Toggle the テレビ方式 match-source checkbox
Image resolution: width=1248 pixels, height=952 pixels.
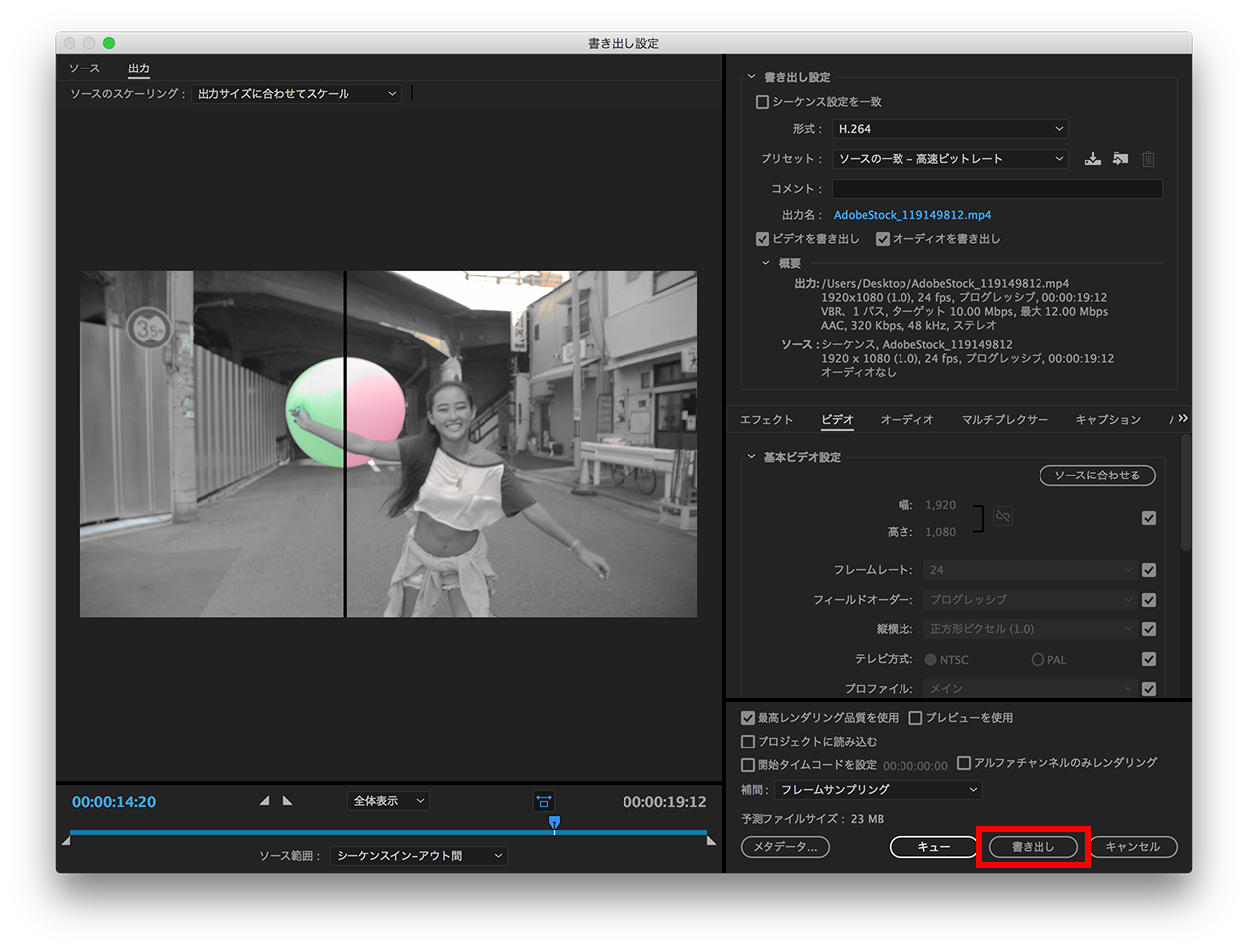[x=1149, y=659]
